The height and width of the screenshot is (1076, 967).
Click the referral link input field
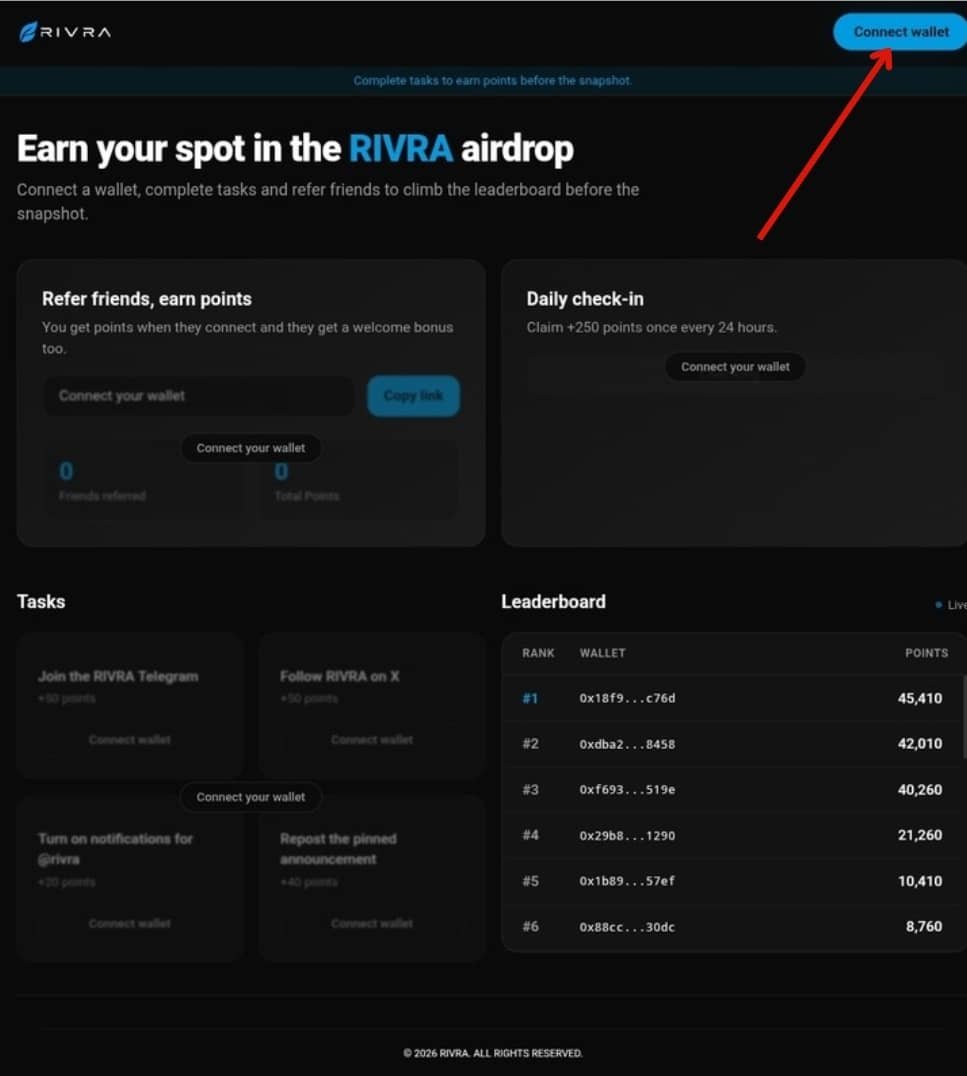coord(198,395)
